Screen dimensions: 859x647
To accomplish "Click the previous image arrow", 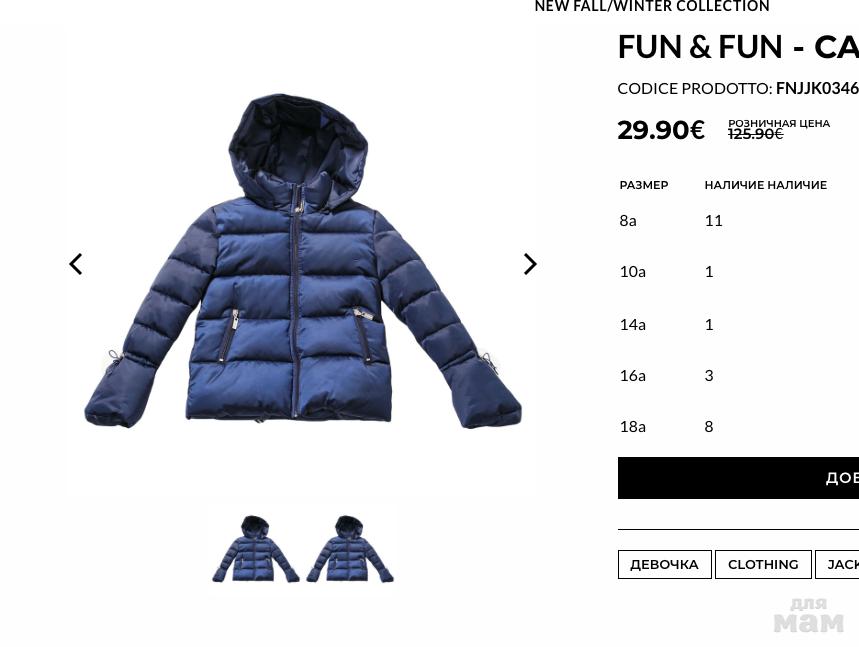I will pos(76,264).
